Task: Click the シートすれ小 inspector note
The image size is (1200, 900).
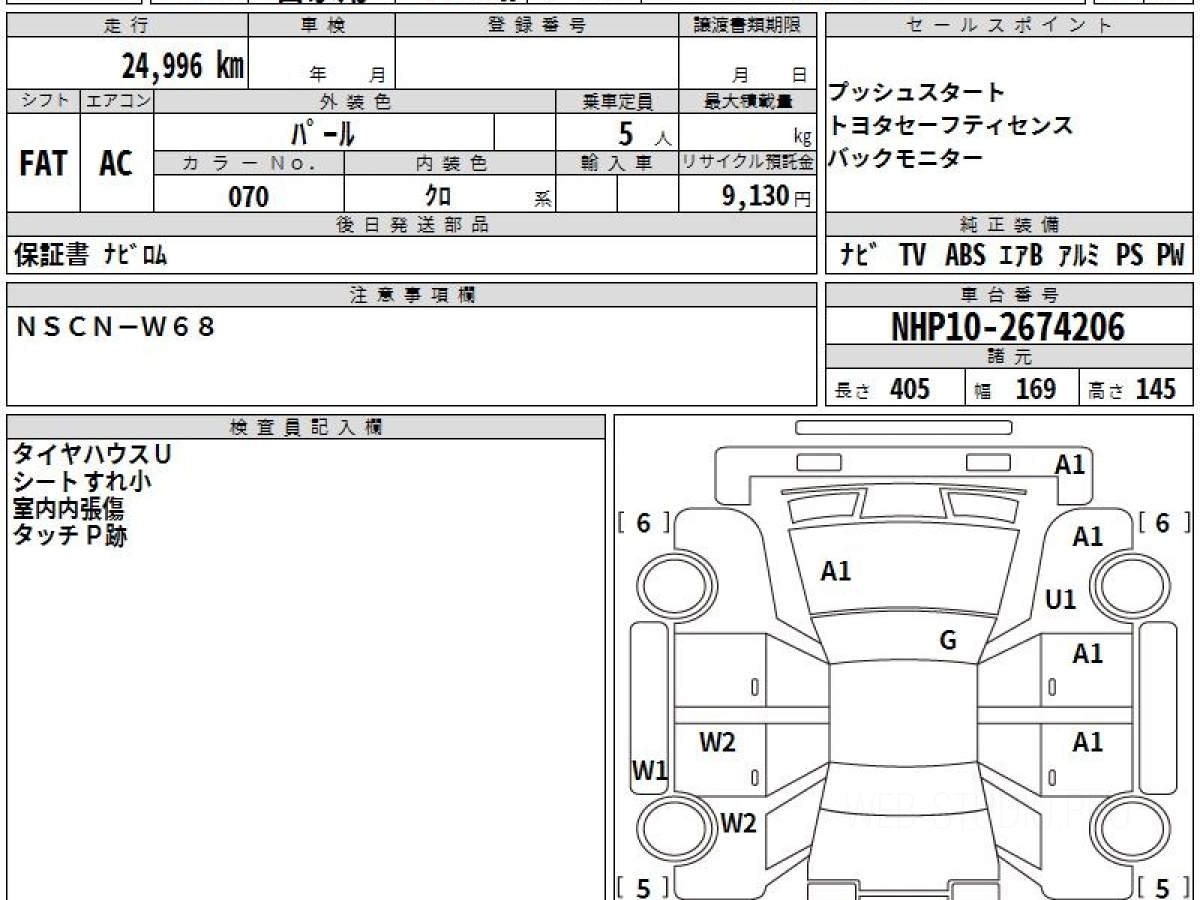Action: tap(82, 481)
